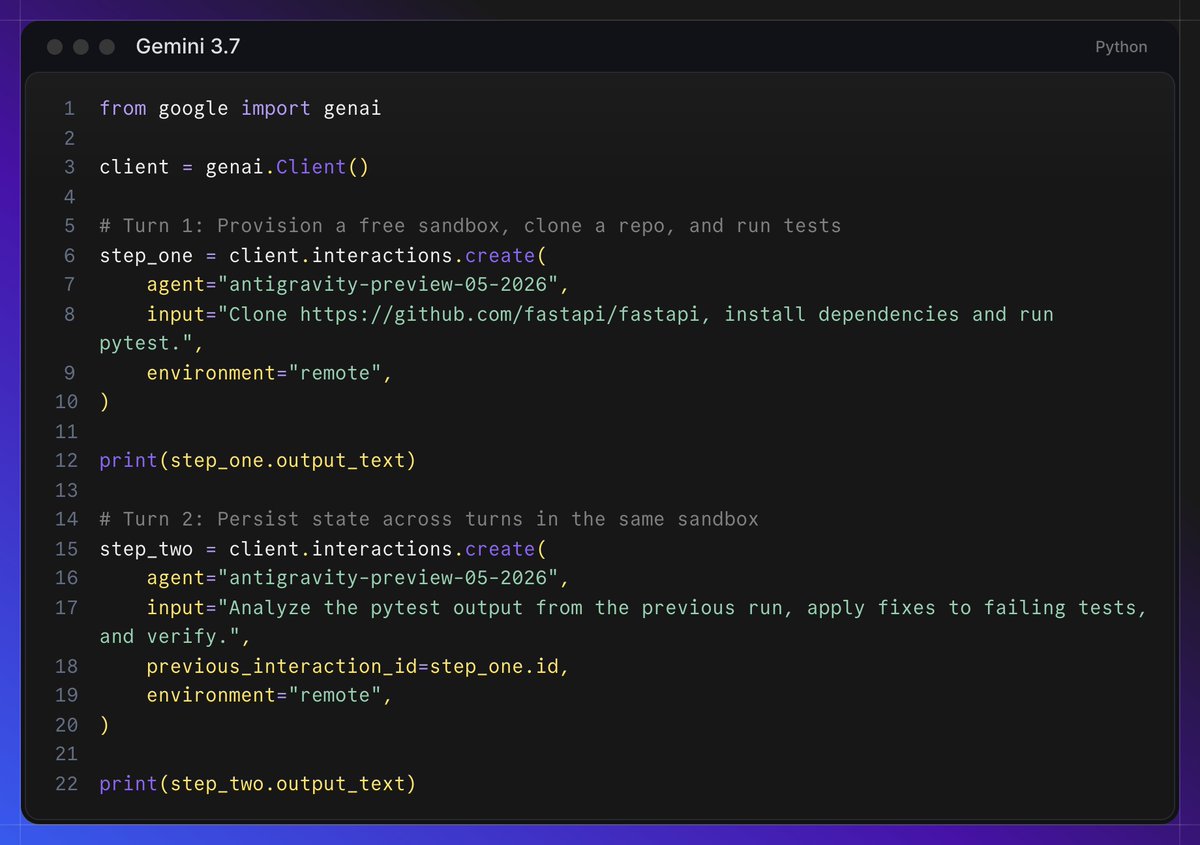
Task: Click the "# Turn 2: Persist state" comment
Action: coord(429,519)
